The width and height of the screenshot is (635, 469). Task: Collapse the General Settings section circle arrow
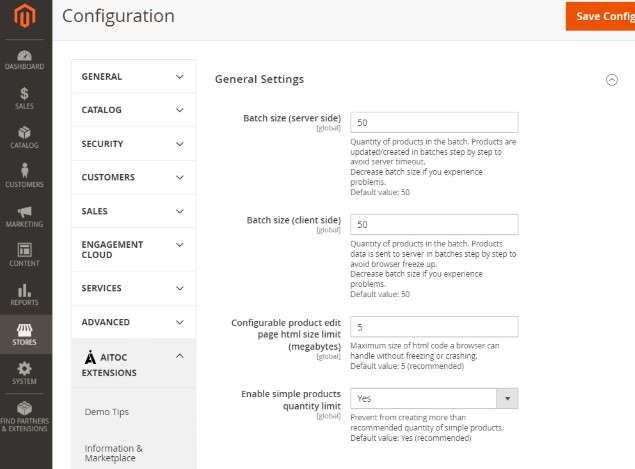tap(612, 80)
